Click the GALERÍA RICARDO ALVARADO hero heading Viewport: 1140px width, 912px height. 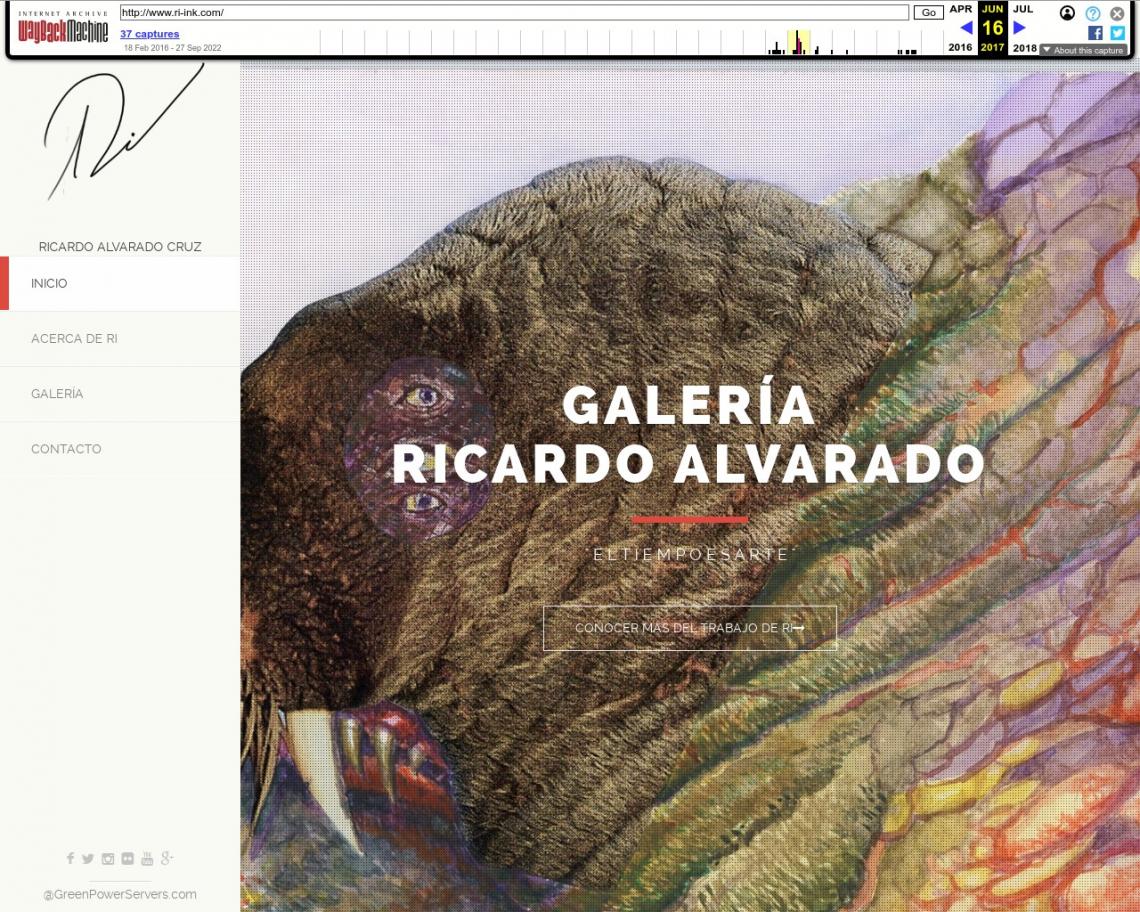689,435
